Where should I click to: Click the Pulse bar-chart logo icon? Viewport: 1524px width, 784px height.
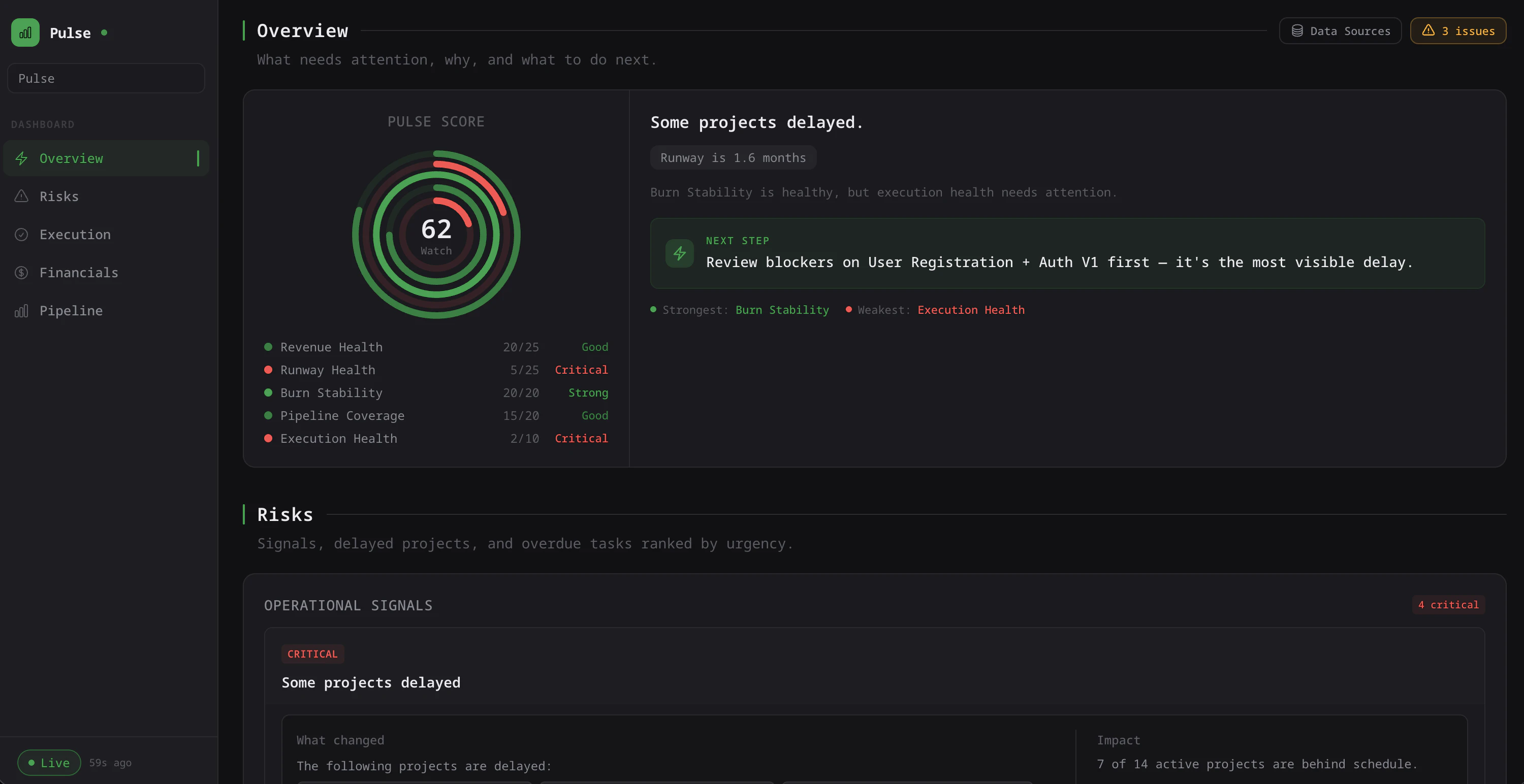click(x=24, y=32)
